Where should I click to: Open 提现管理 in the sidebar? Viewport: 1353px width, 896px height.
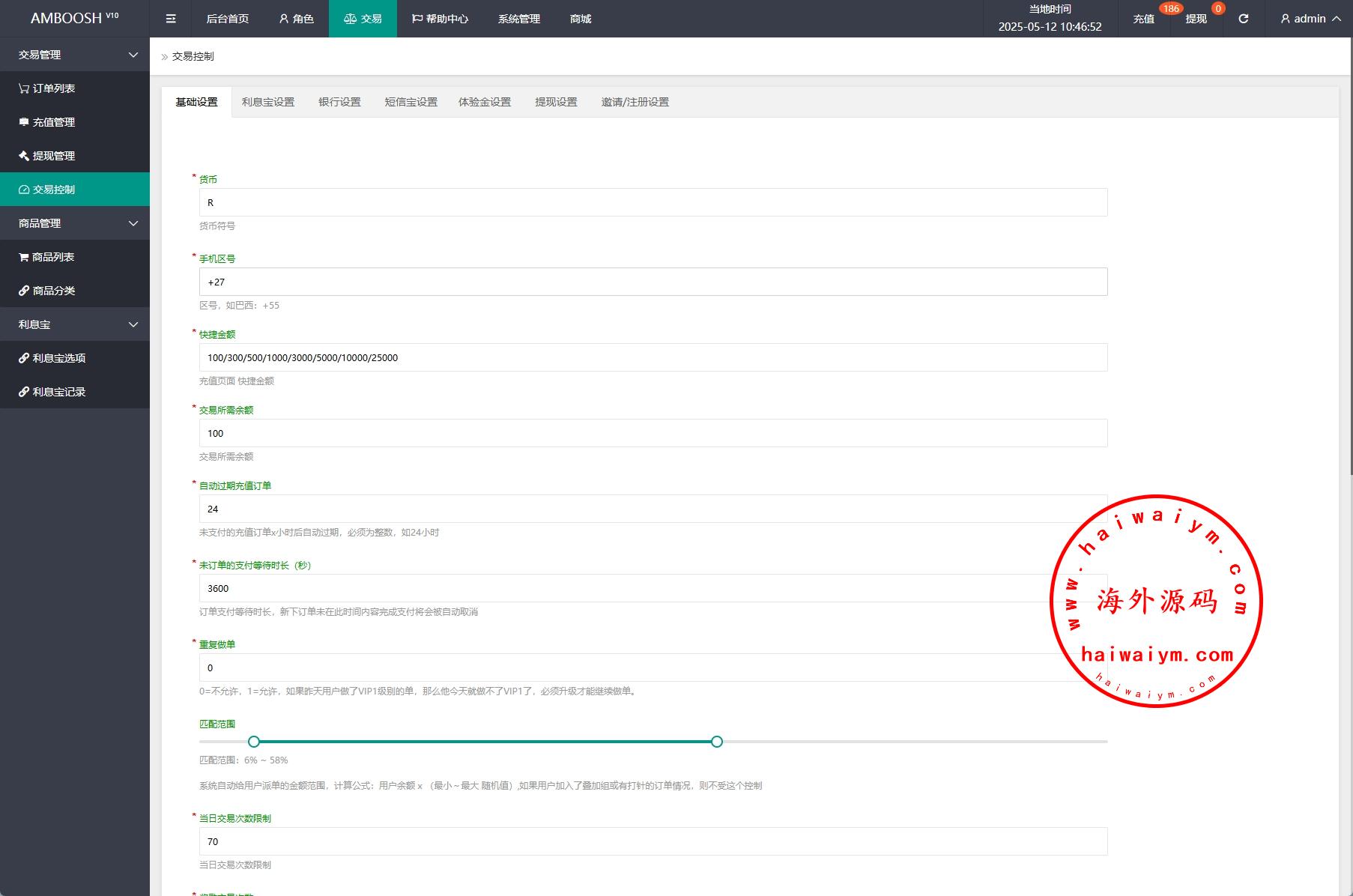pos(47,156)
